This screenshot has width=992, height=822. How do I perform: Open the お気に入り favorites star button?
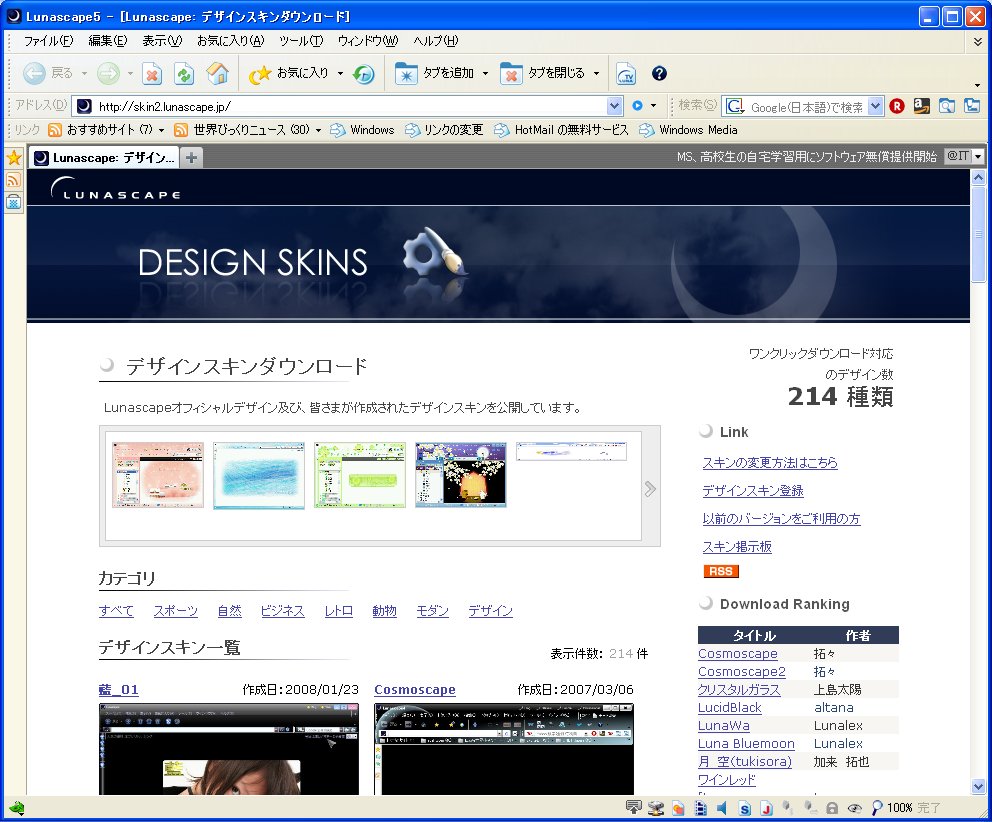coord(288,73)
